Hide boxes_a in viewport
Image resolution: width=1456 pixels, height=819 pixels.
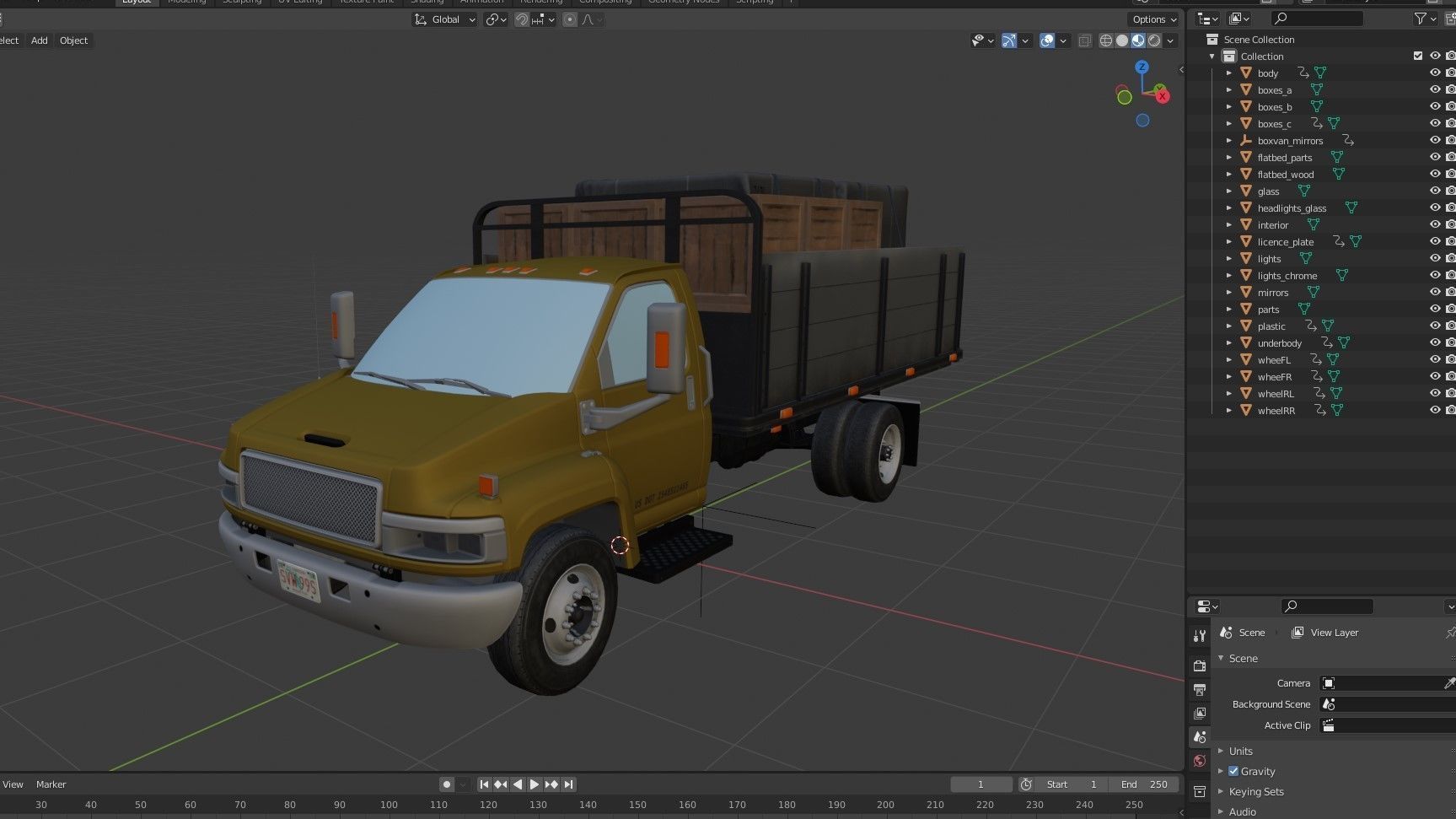point(1435,90)
